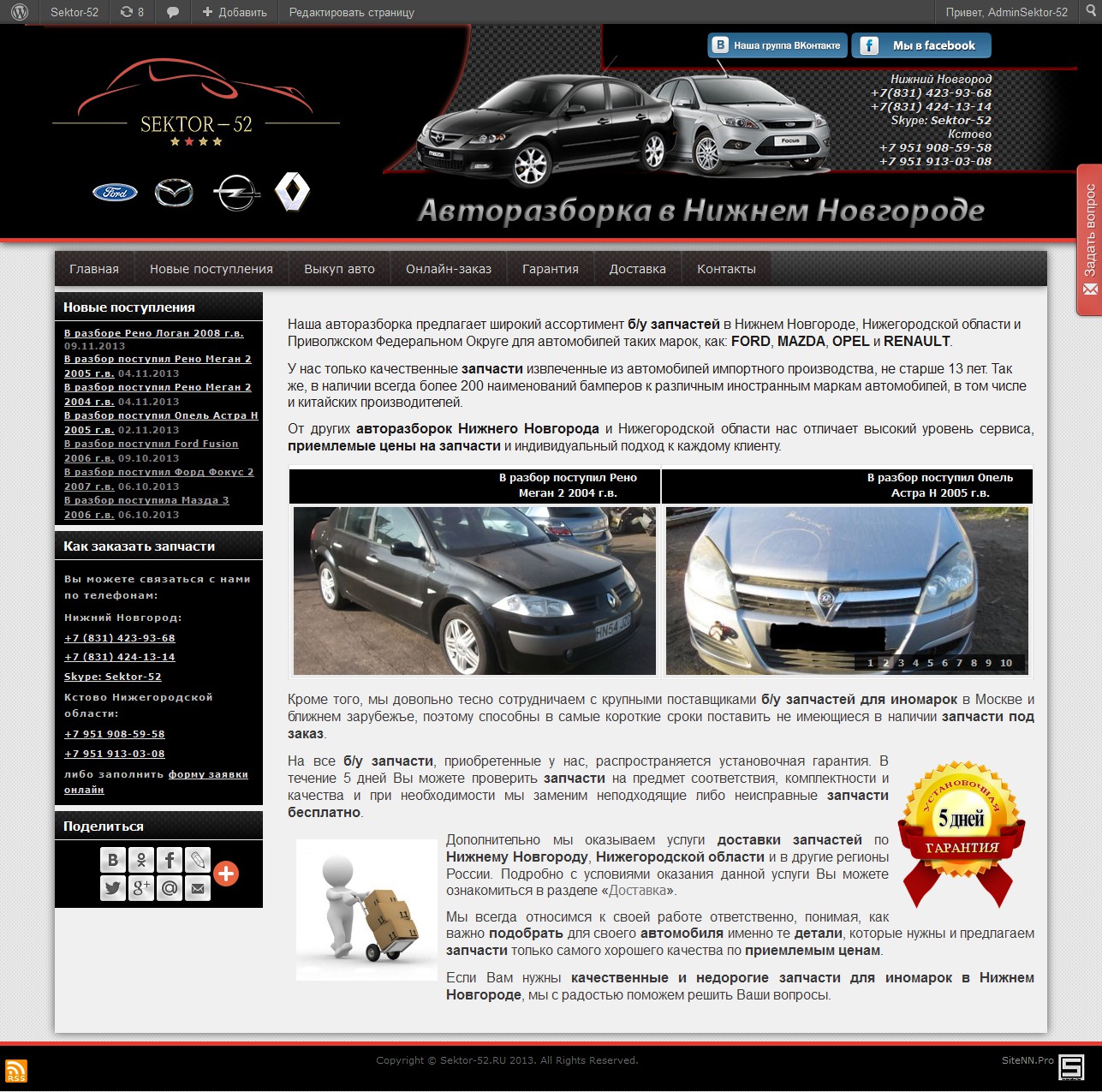
Task: Open the форму заявки онлайн link
Action: pyautogui.click(x=157, y=782)
